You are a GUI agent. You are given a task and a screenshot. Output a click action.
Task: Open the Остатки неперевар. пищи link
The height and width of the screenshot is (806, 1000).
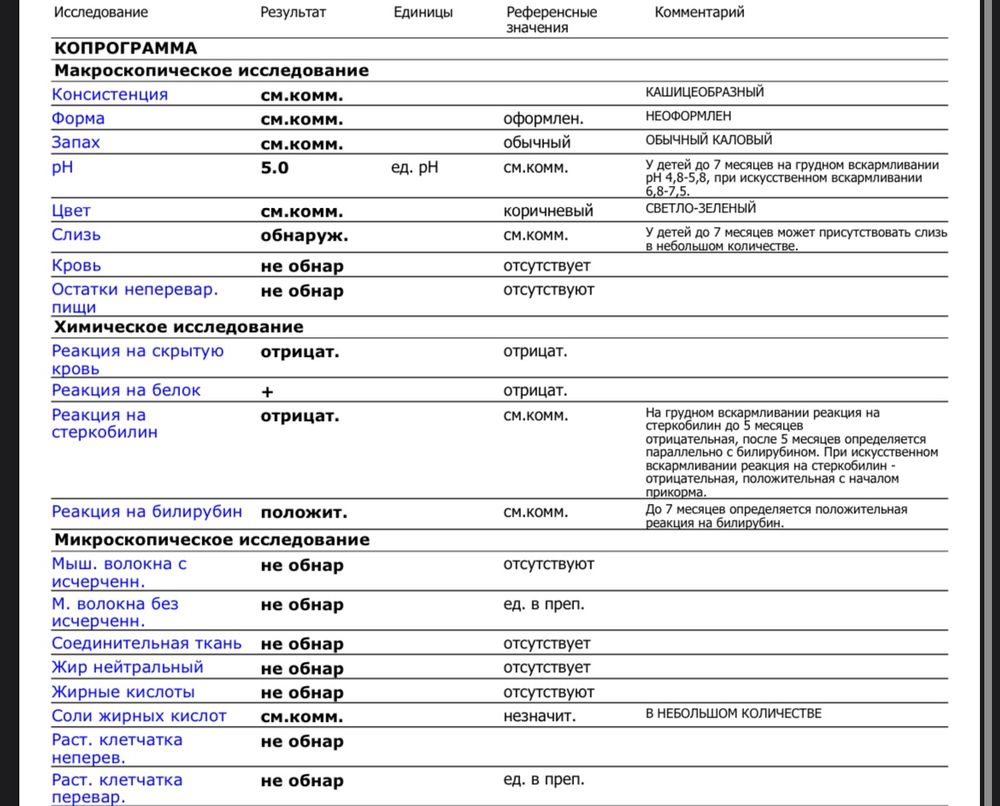(x=135, y=298)
